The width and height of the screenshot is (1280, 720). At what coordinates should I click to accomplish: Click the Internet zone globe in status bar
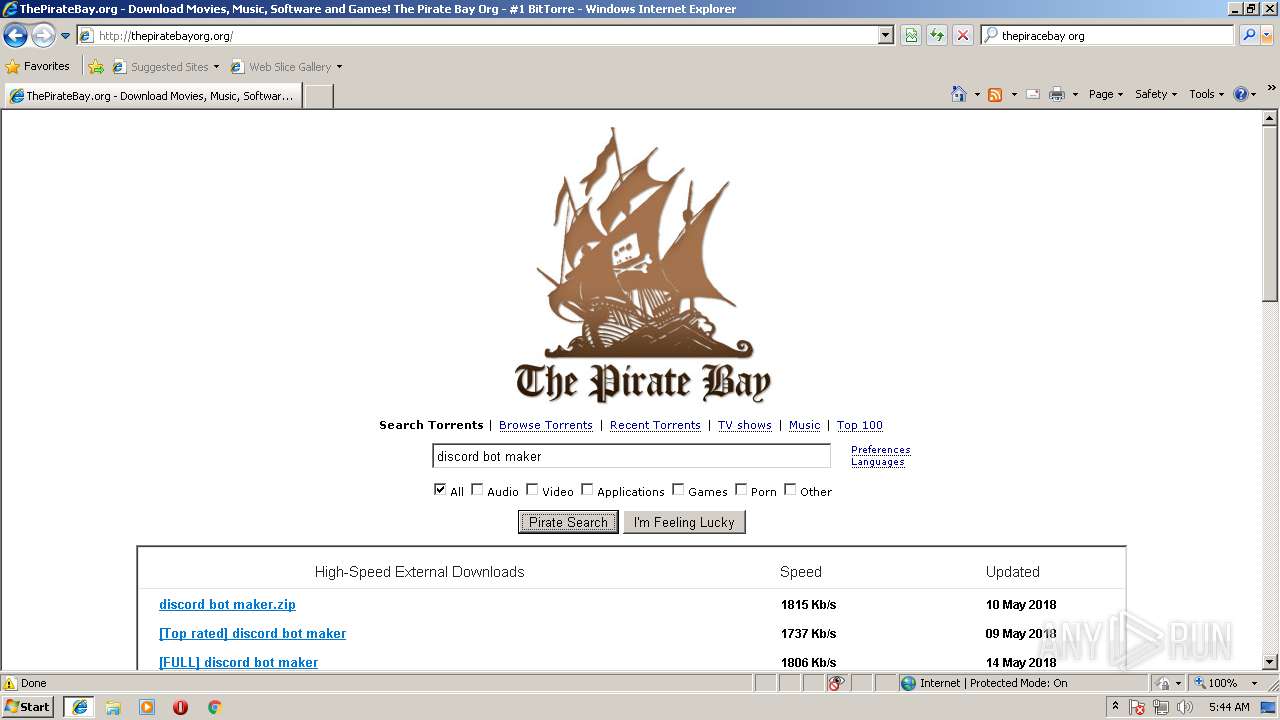click(908, 683)
